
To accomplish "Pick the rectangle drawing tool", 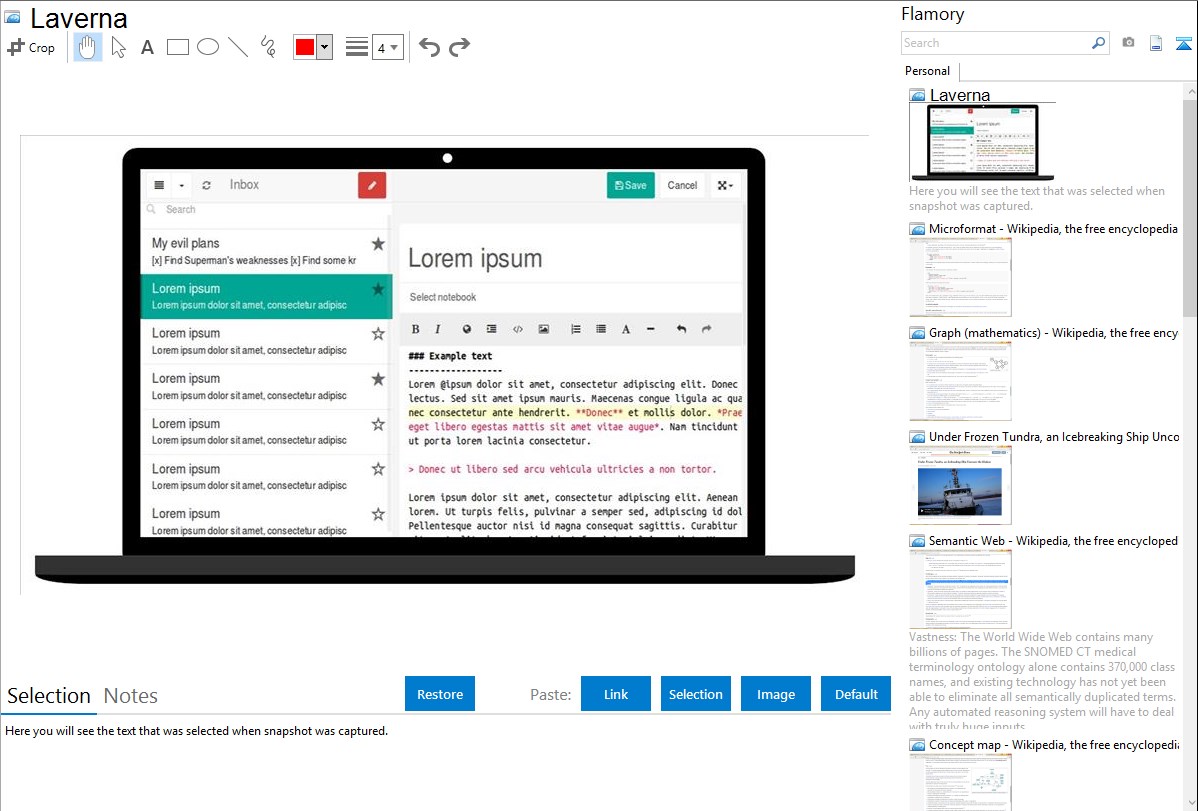I will tap(177, 47).
